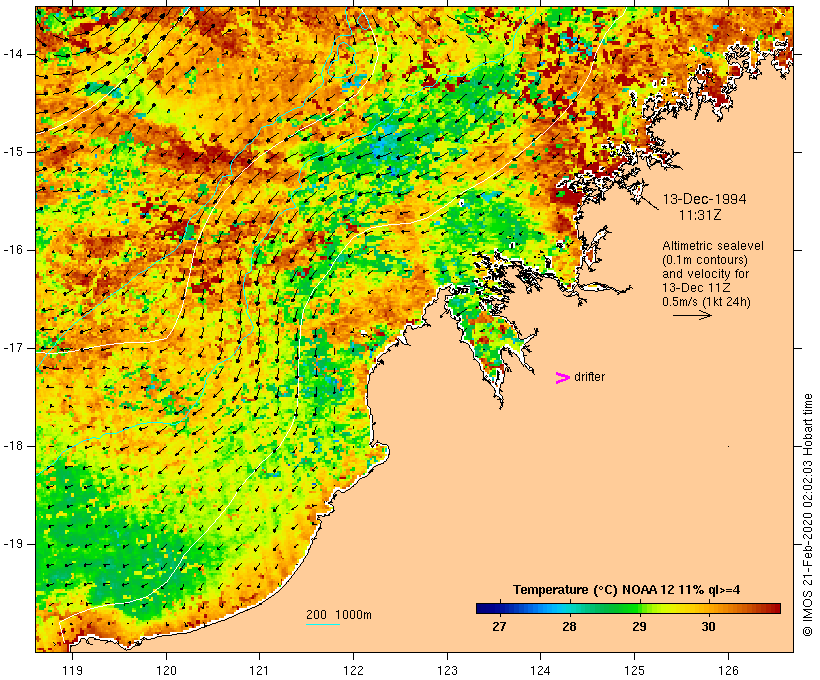Click the longitude axis label '120'
Screen dimensions: 820x680
tap(166, 670)
